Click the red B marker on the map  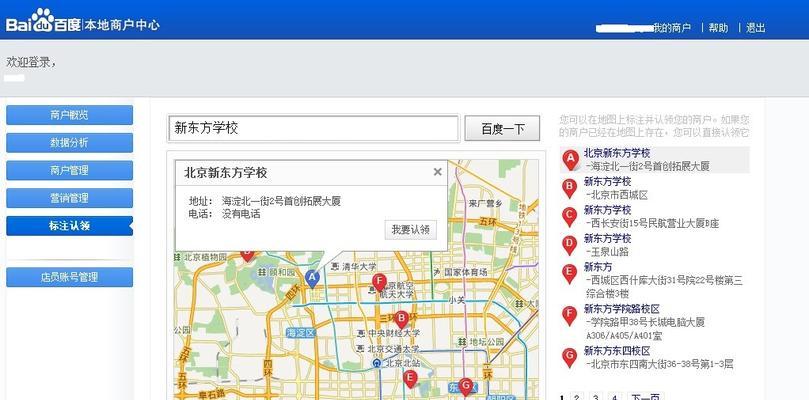pyautogui.click(x=401, y=319)
